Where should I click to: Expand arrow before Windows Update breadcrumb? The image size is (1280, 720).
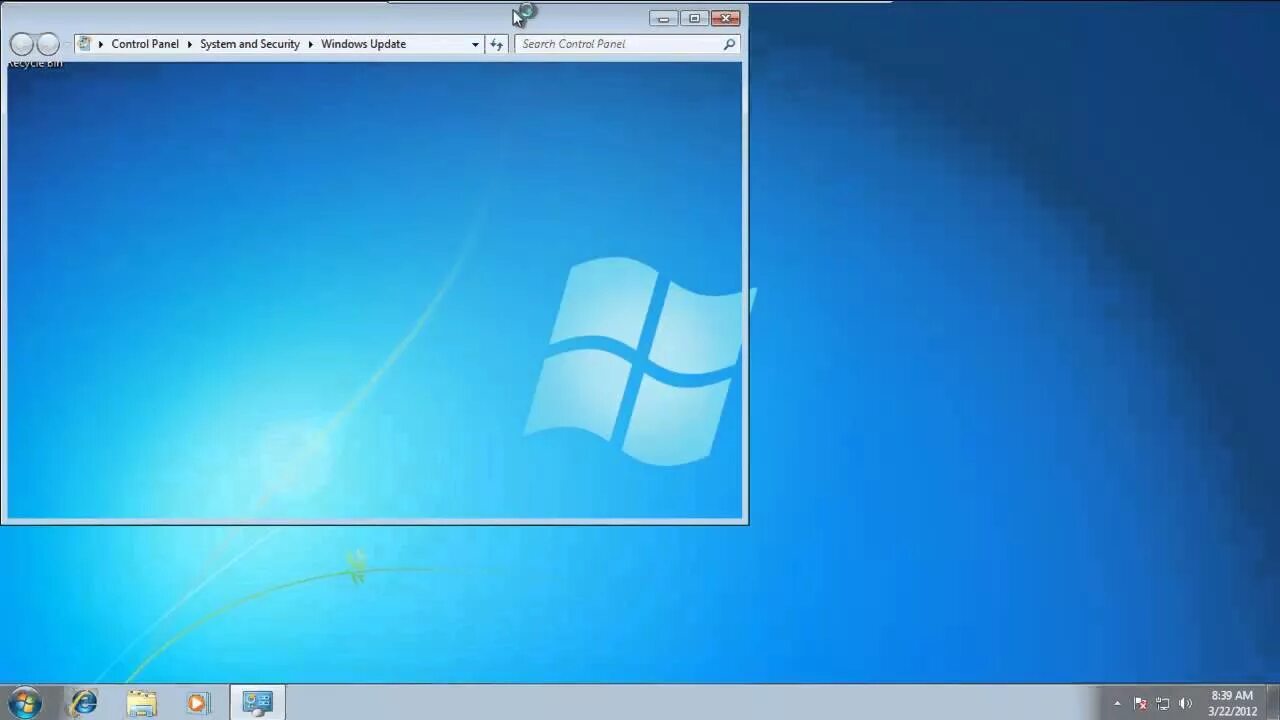pos(311,44)
